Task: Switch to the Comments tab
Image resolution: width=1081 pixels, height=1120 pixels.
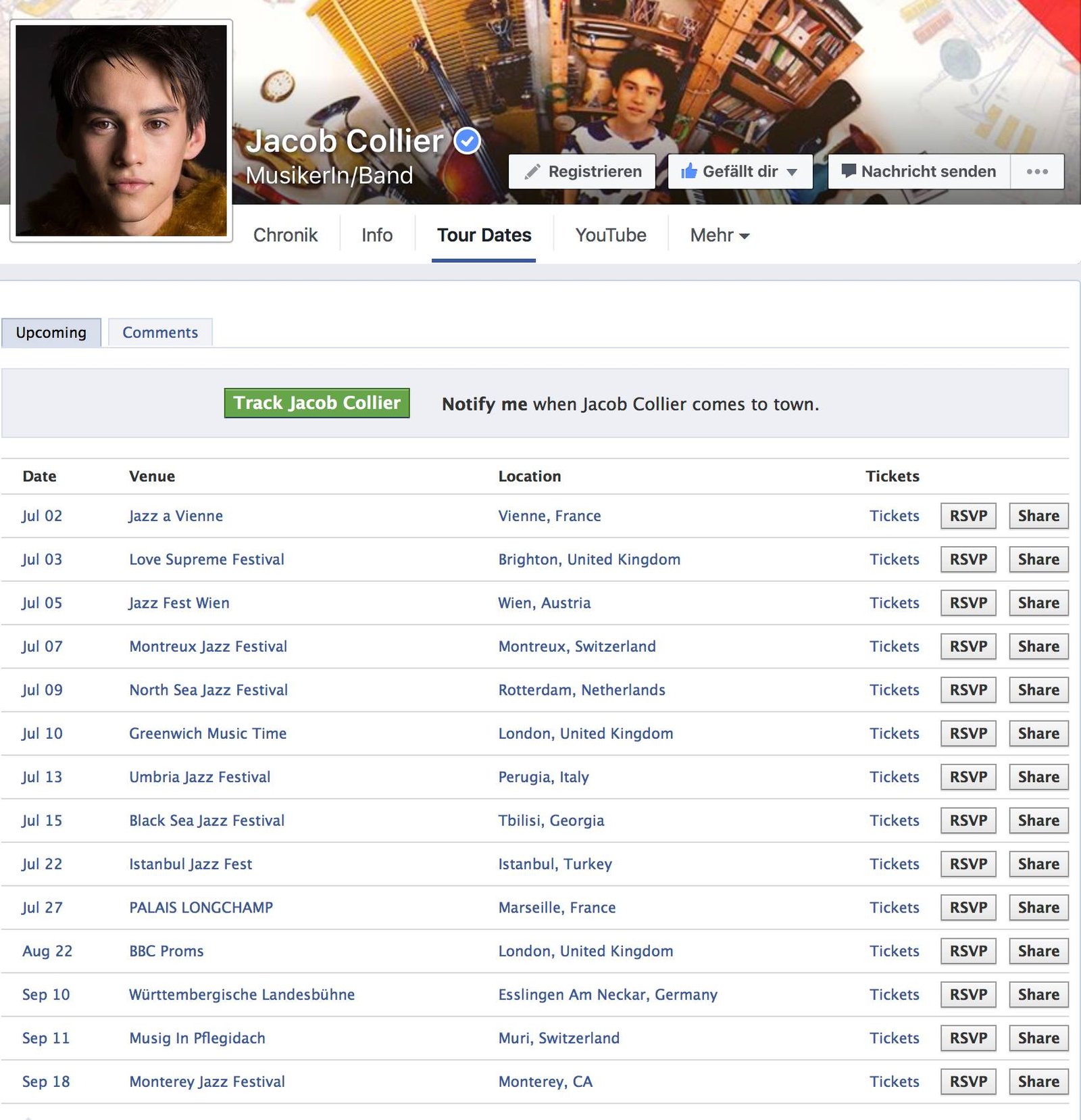Action: click(160, 333)
